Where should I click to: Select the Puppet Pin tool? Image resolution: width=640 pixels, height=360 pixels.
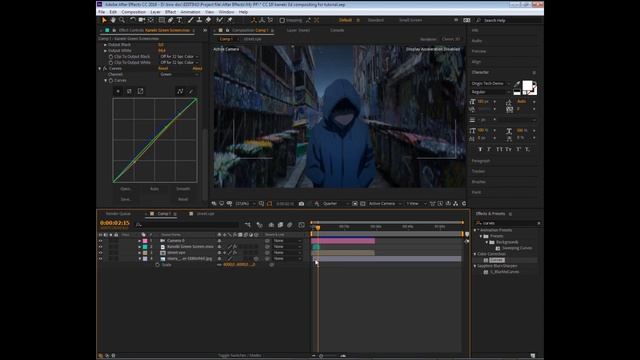pyautogui.click(x=230, y=20)
